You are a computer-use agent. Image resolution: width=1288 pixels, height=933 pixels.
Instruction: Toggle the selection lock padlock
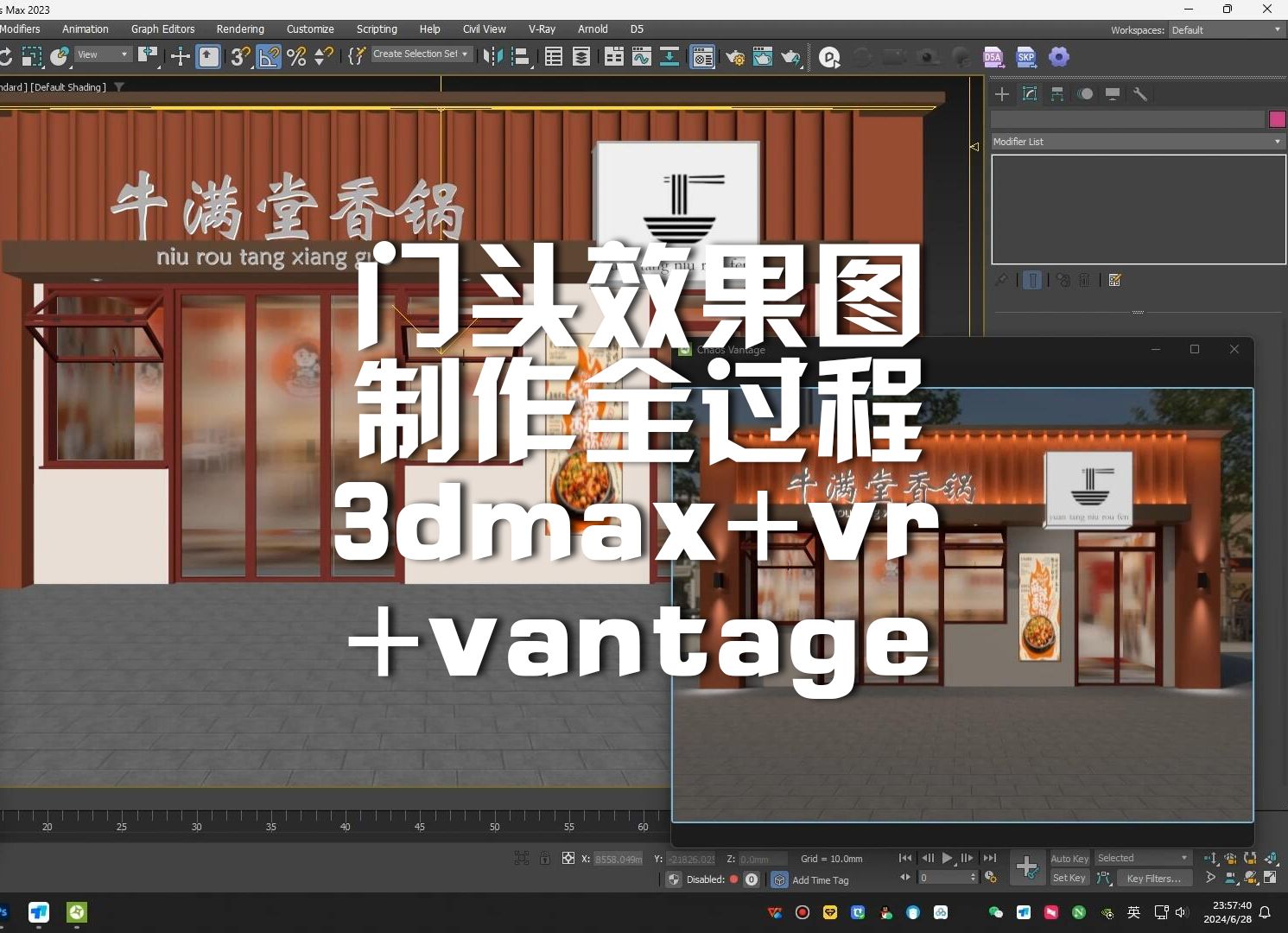(544, 858)
